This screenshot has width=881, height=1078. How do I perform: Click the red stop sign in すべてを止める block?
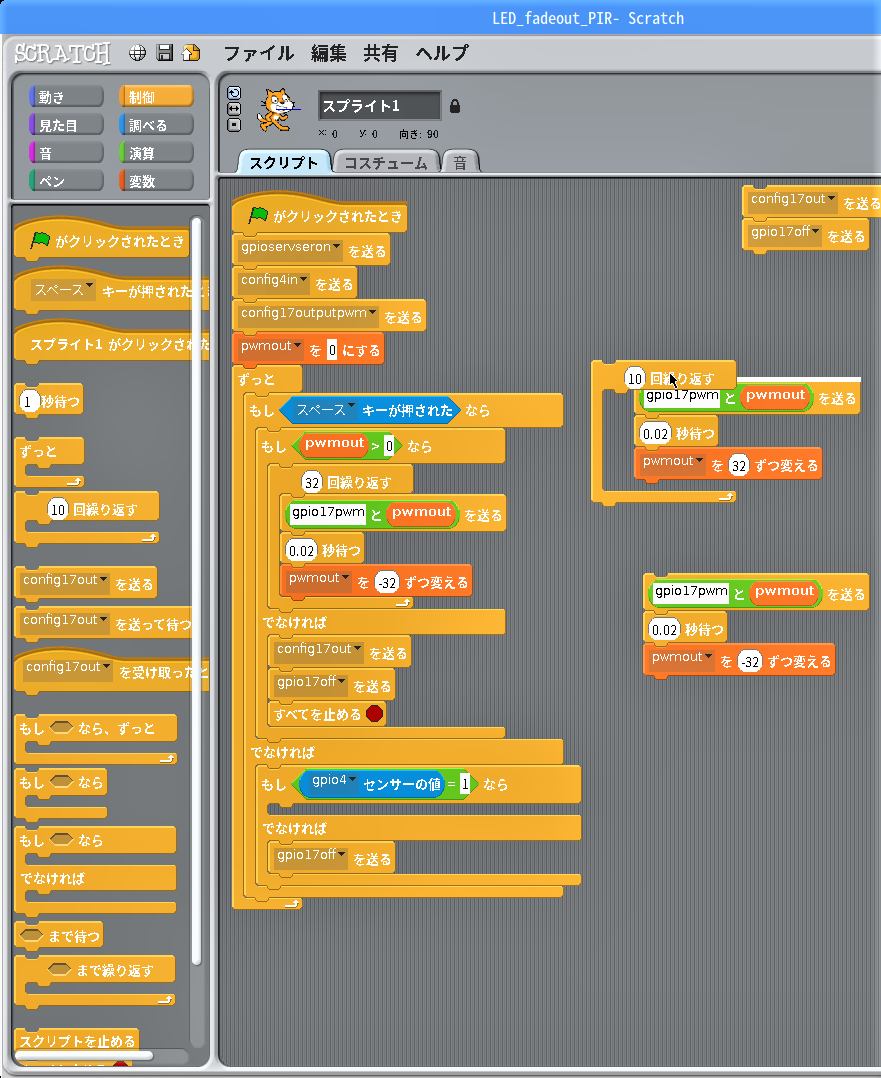375,714
